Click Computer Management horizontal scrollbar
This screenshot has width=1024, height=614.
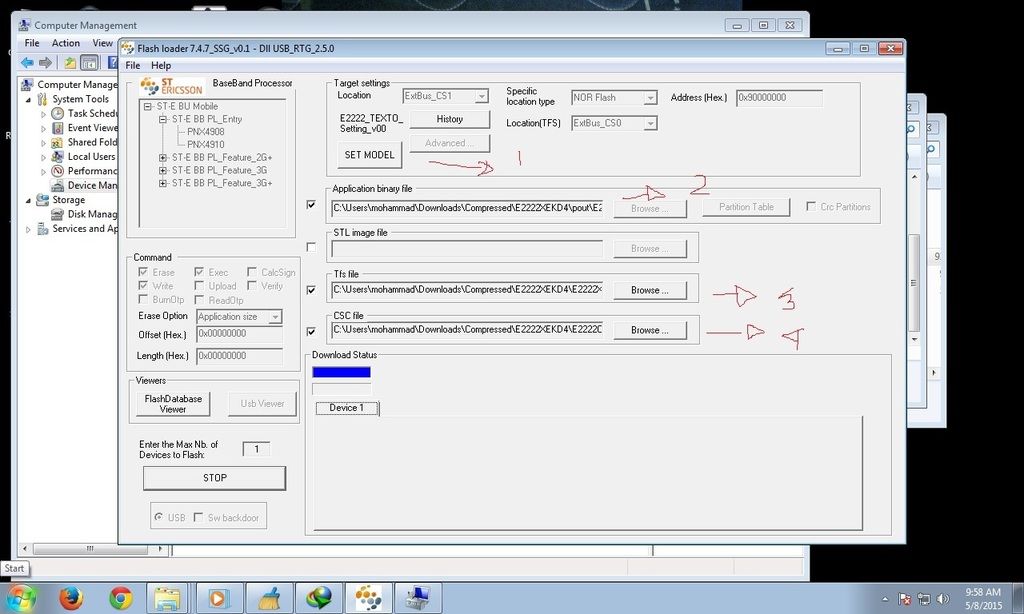point(91,549)
